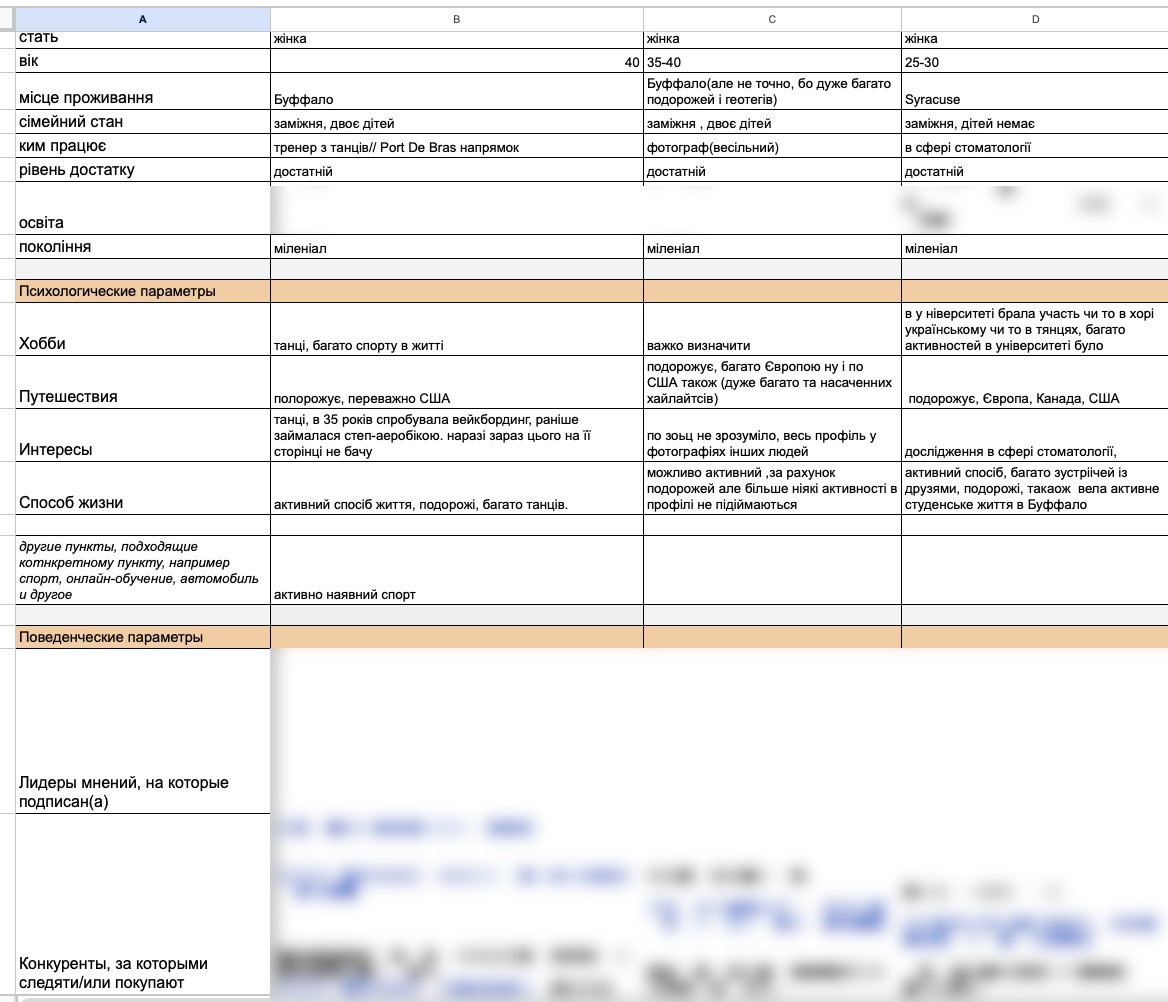Select 'заміжня, двоє дітей' cell in column B
Screen dimensions: 1168x1002
[x=457, y=122]
